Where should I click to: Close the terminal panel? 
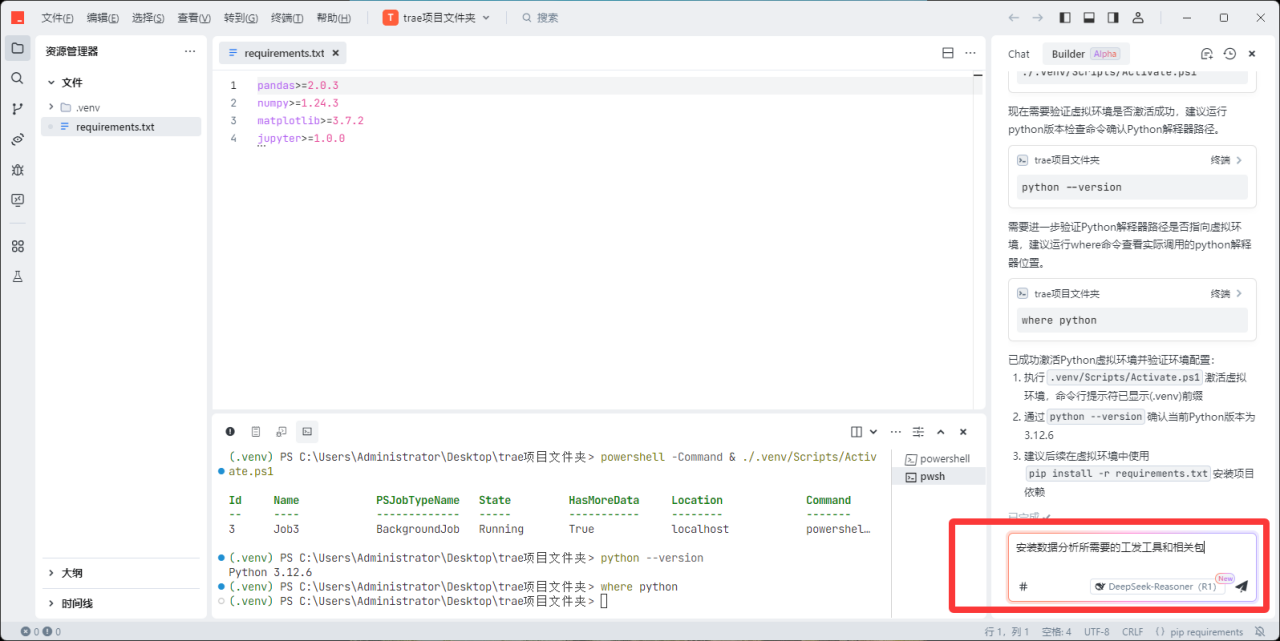963,432
